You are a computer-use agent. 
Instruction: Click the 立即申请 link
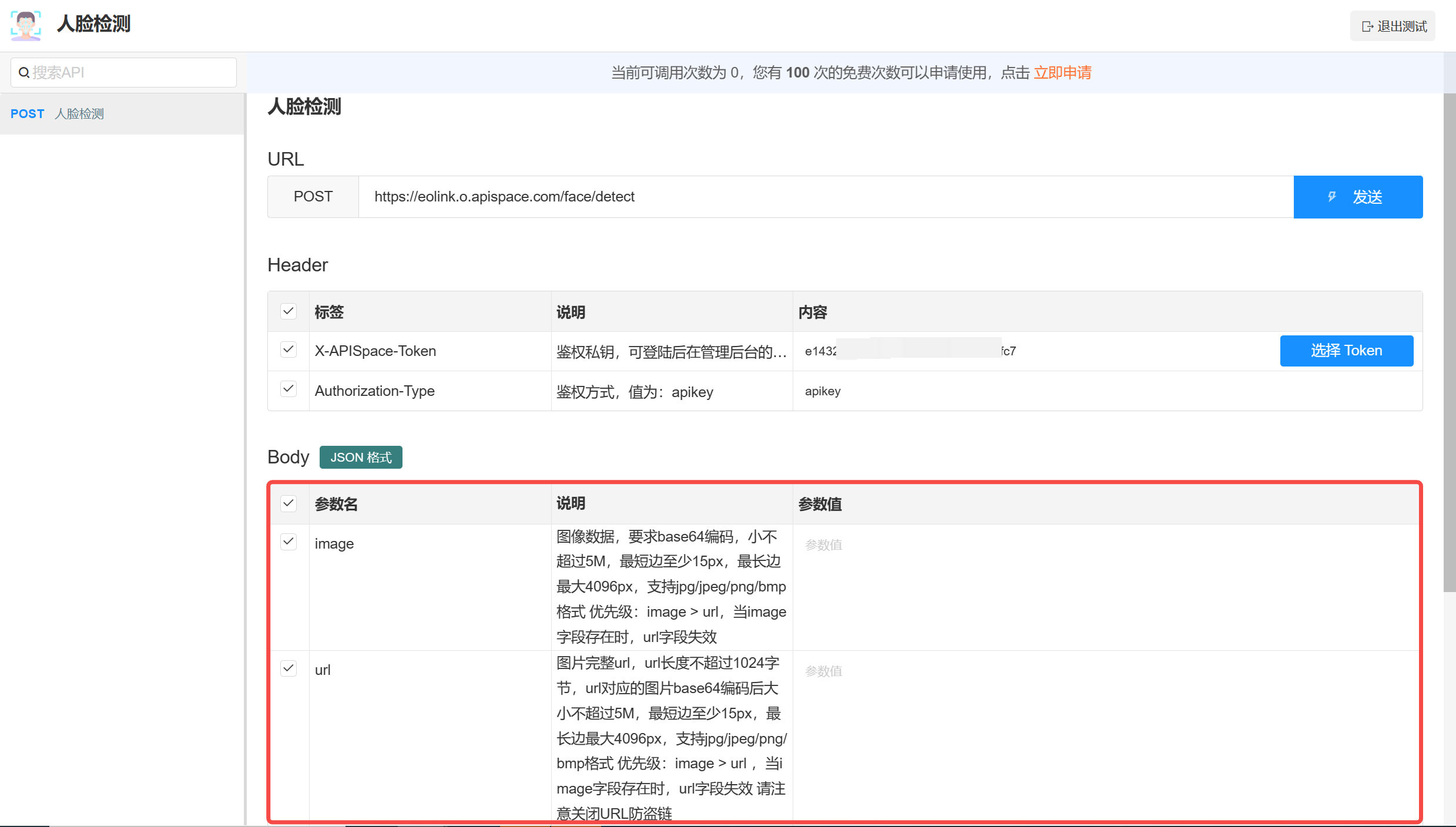pyautogui.click(x=1062, y=73)
